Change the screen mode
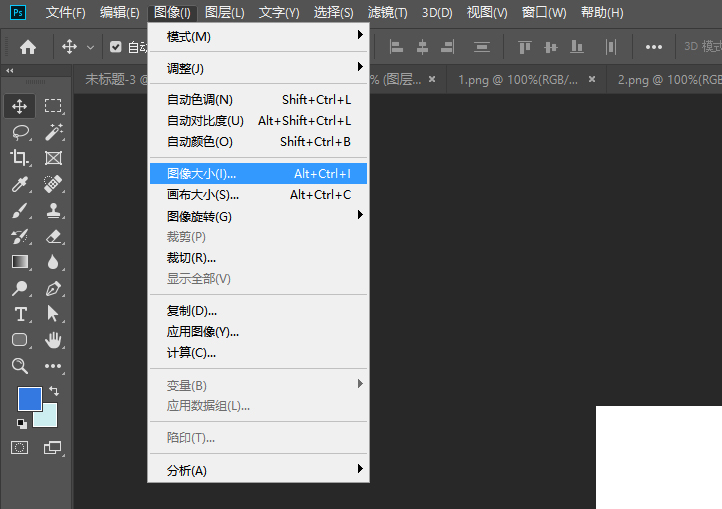This screenshot has height=509, width=722. point(52,447)
